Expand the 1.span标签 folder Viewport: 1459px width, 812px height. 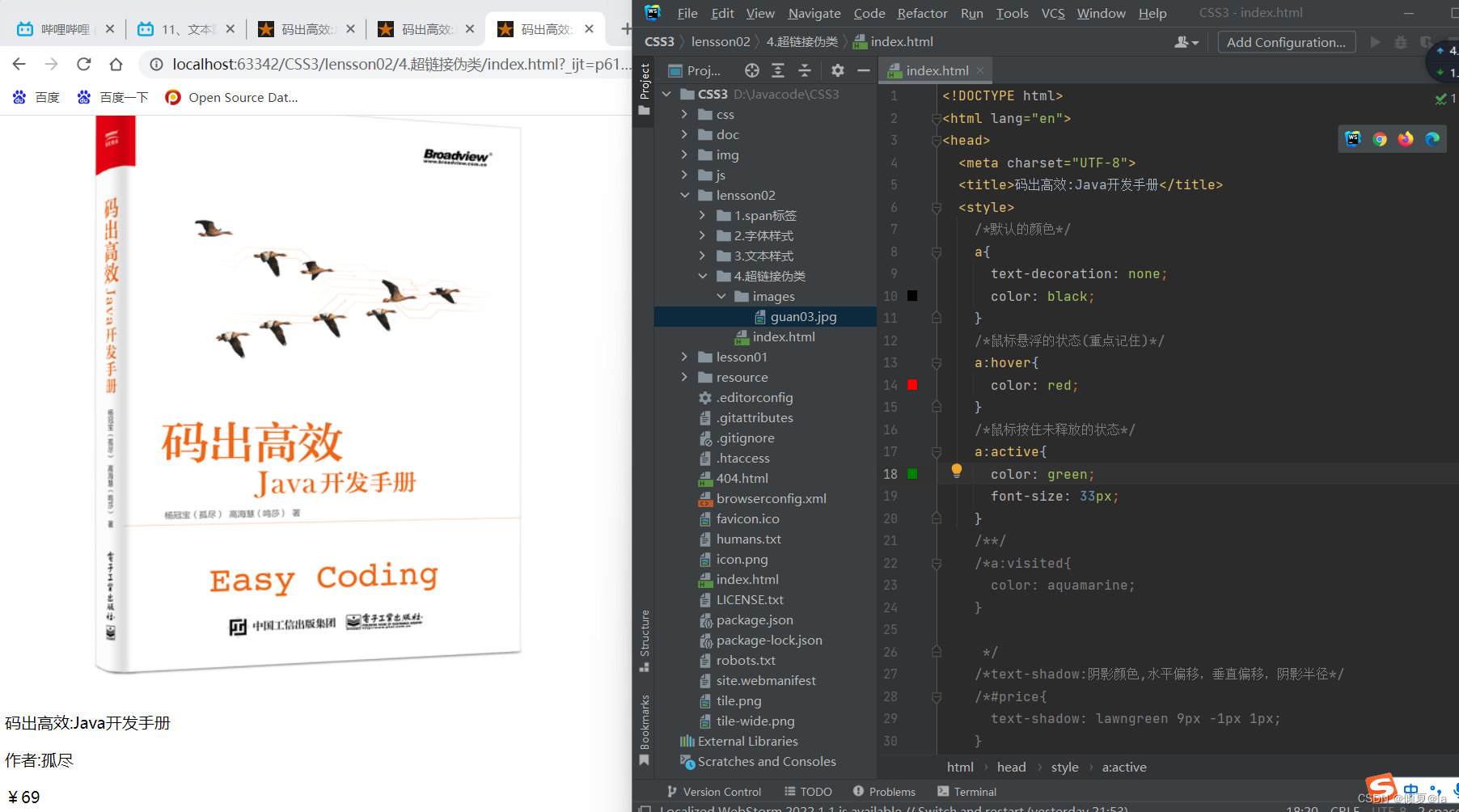pos(702,215)
